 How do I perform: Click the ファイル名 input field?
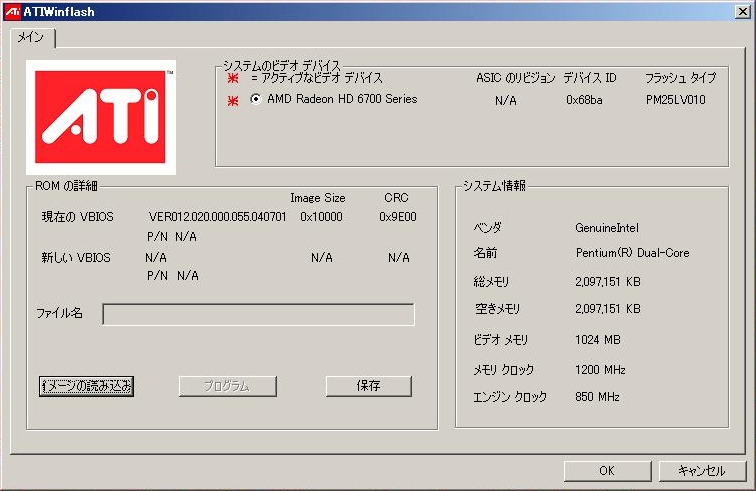point(258,314)
